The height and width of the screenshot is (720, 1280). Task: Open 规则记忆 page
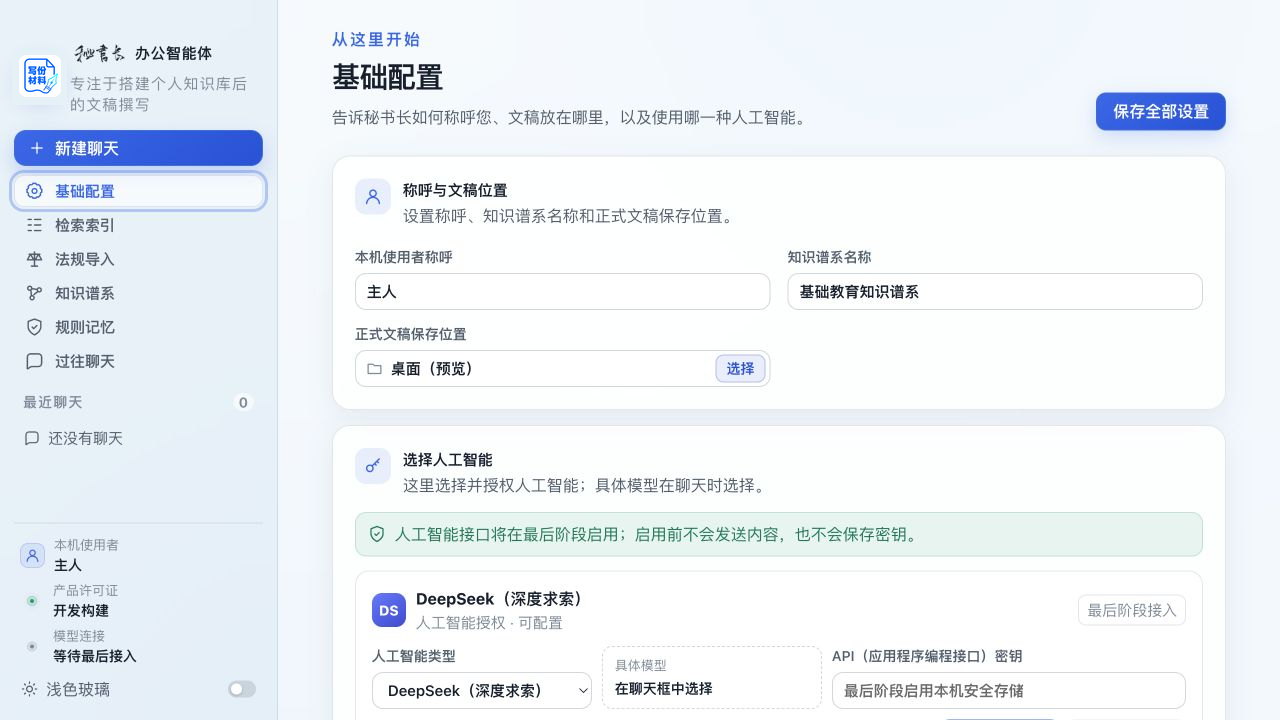click(138, 327)
